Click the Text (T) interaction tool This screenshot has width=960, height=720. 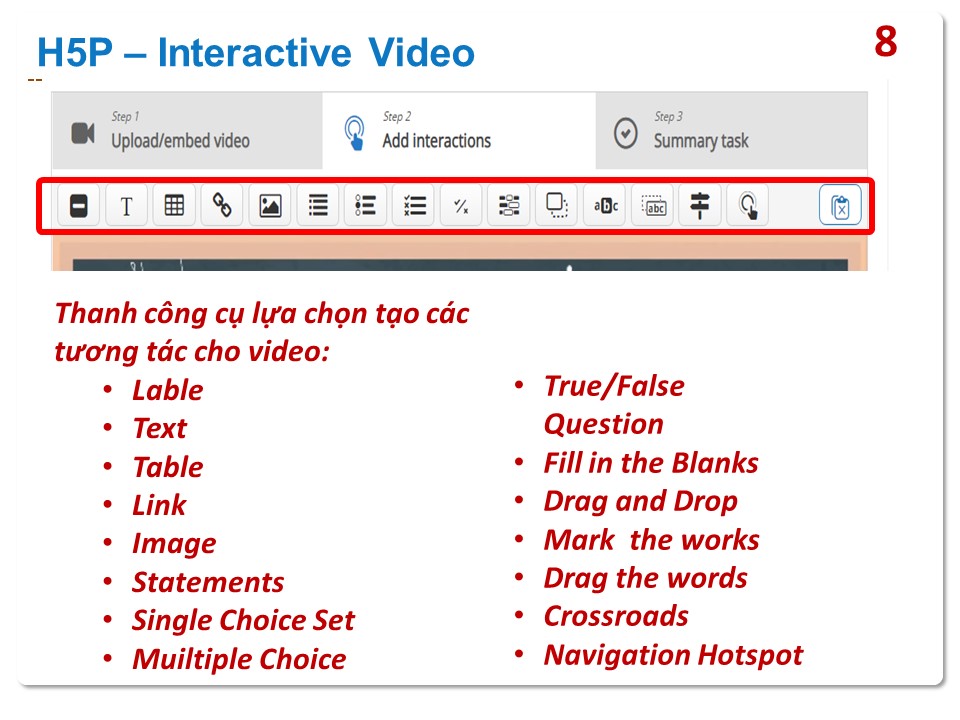(127, 206)
